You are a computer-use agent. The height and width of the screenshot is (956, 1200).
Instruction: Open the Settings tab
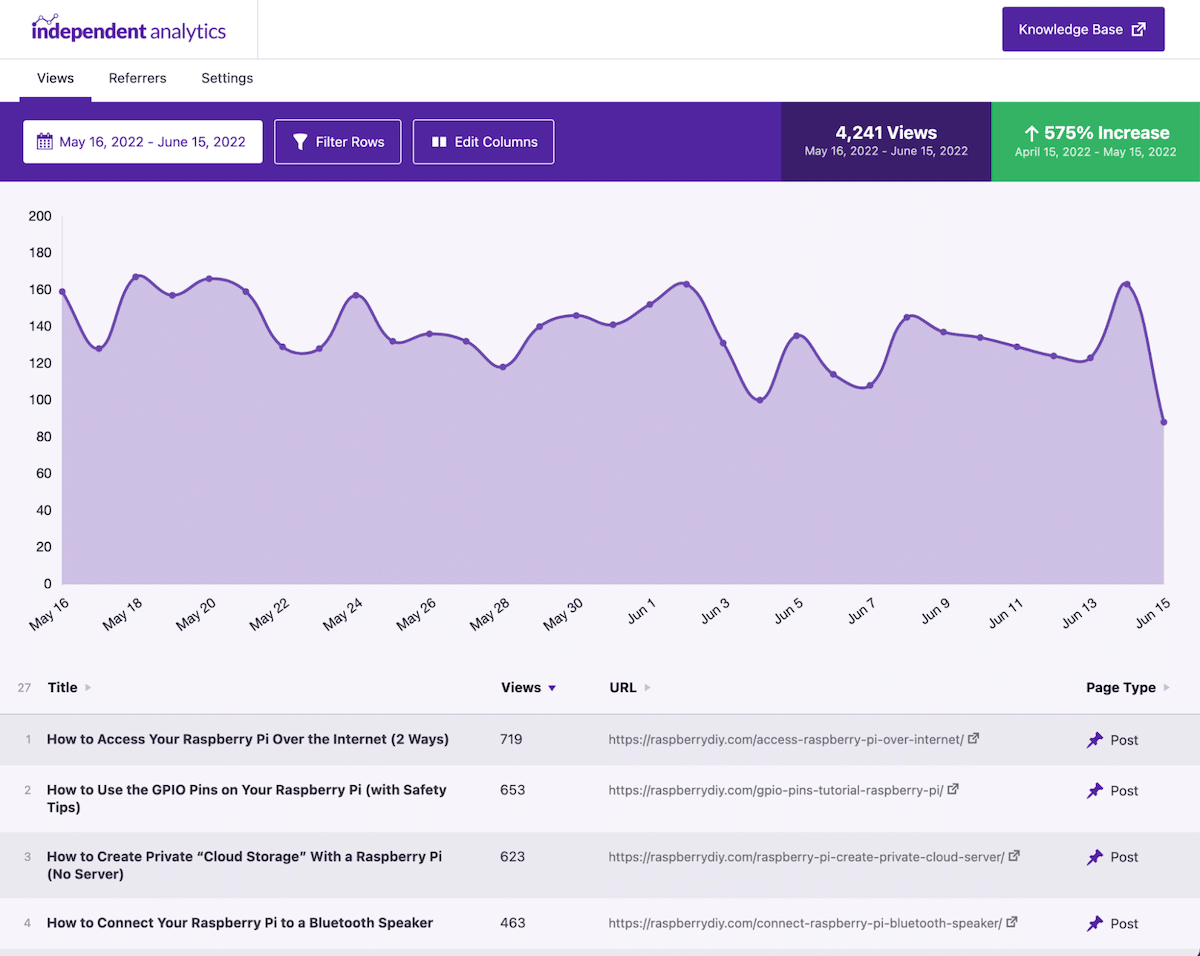click(226, 78)
